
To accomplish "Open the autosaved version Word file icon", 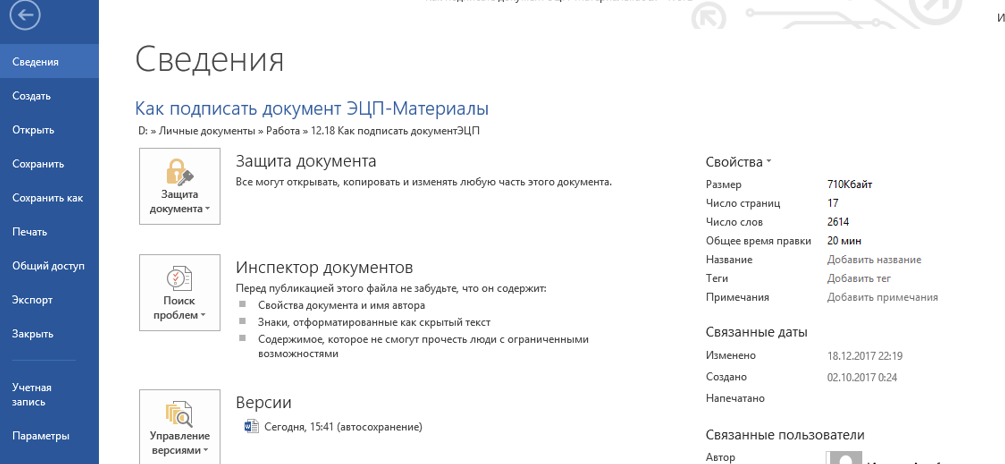I will coord(251,427).
